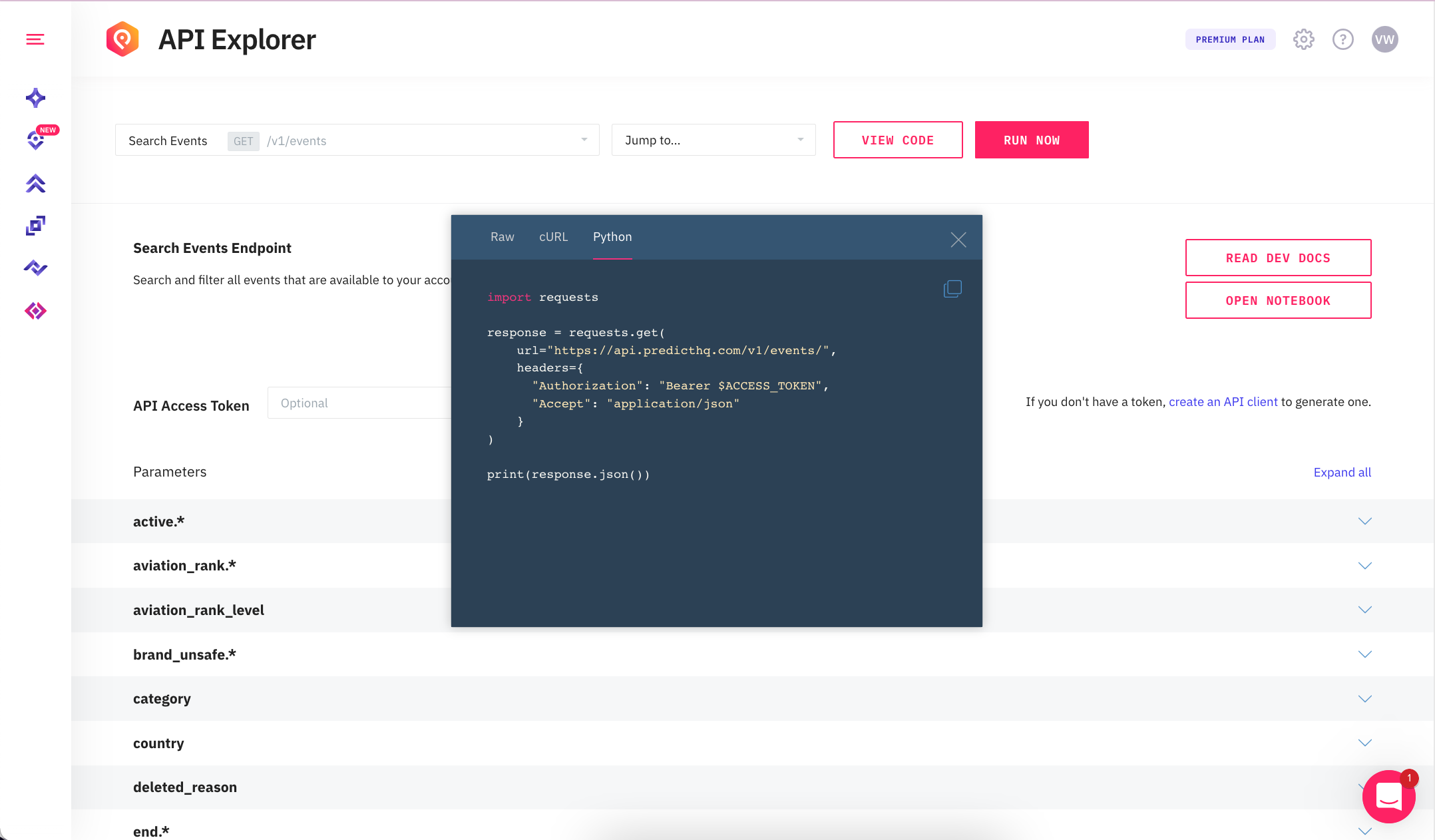Open the help question mark icon

coord(1342,40)
